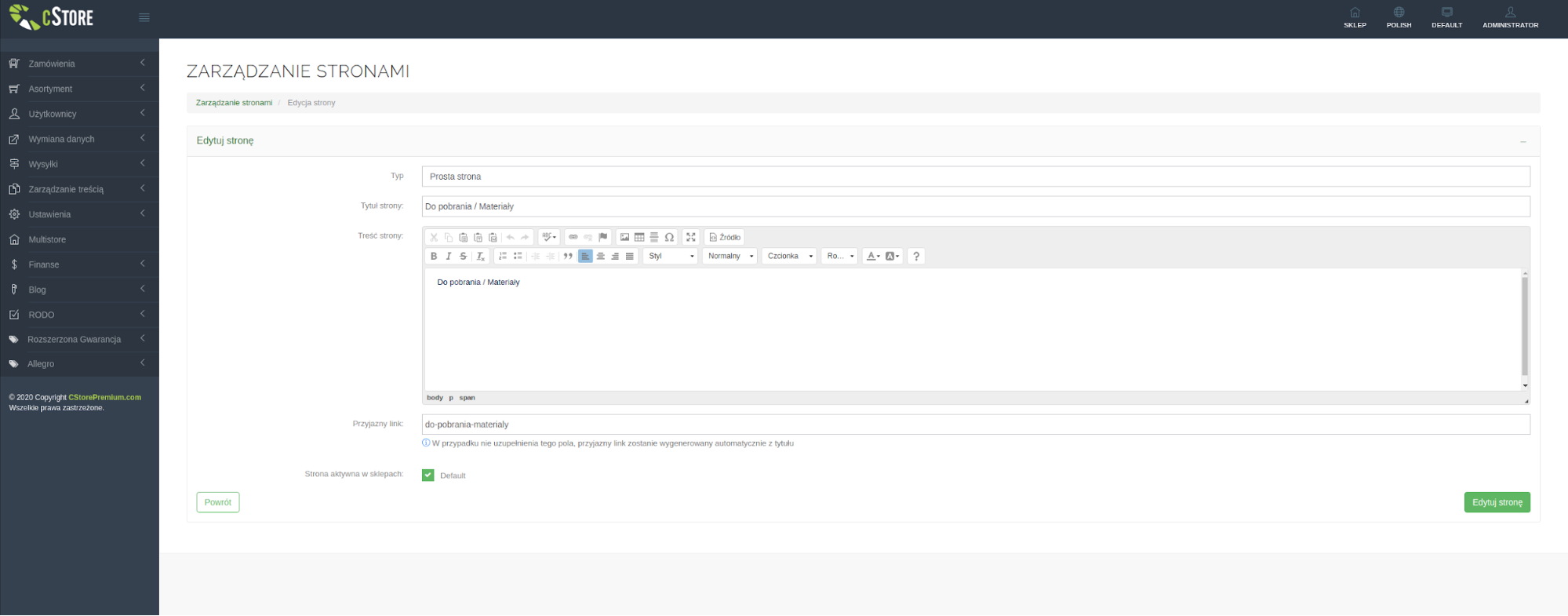Open the DEFAULT store menu

coord(1446,18)
